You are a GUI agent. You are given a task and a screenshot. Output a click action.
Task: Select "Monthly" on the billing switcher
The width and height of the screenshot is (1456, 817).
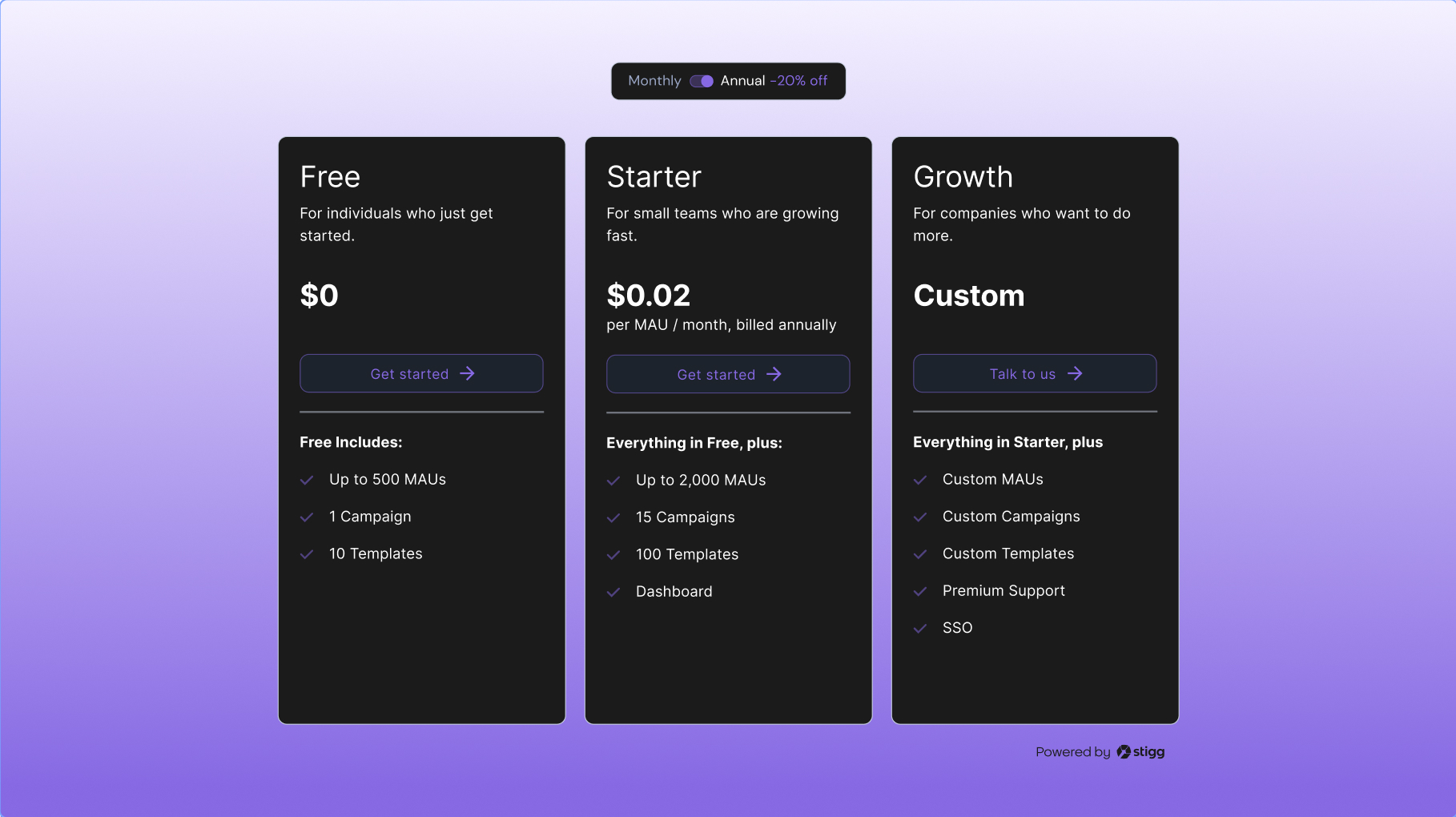(x=654, y=81)
